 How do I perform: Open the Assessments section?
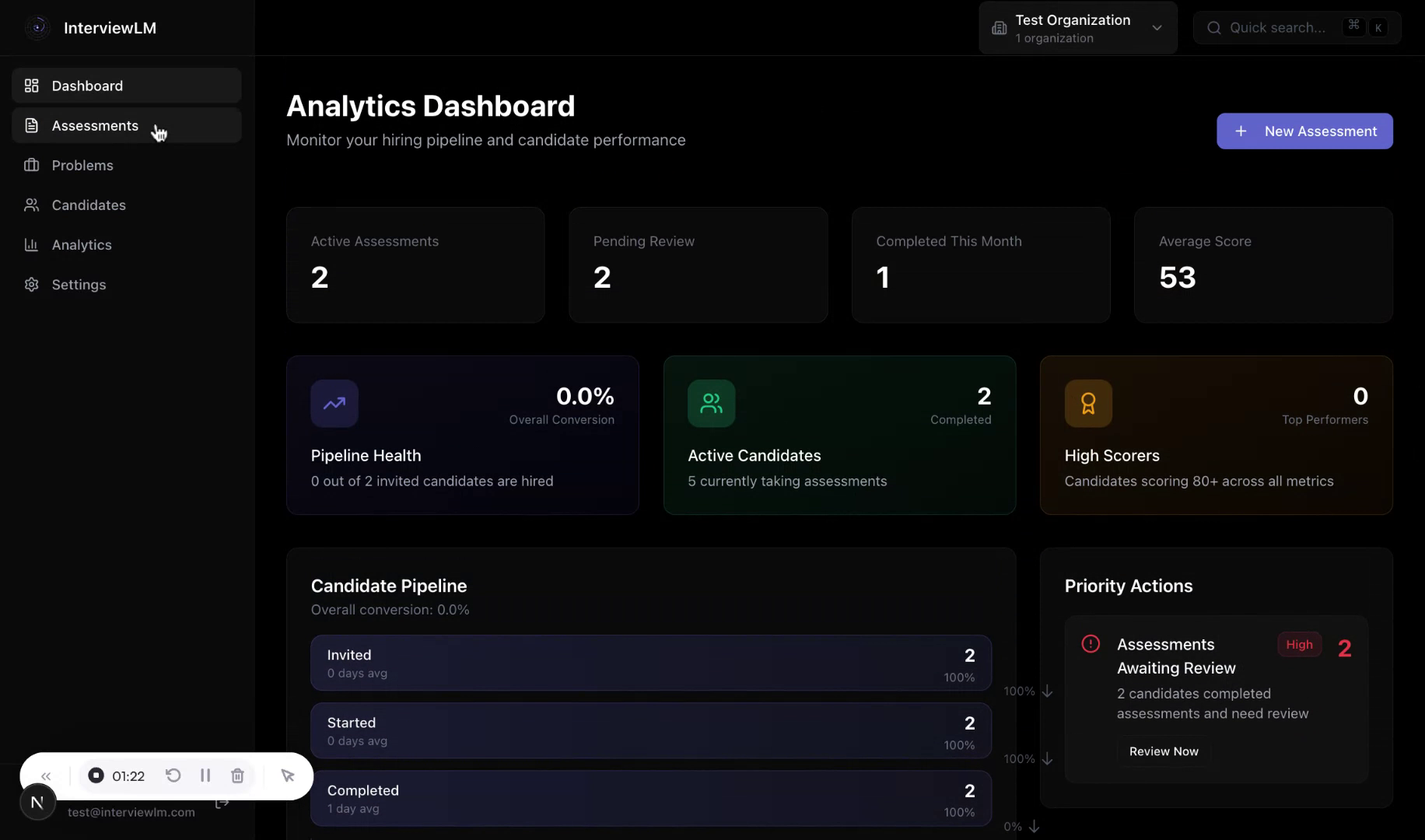[x=95, y=125]
